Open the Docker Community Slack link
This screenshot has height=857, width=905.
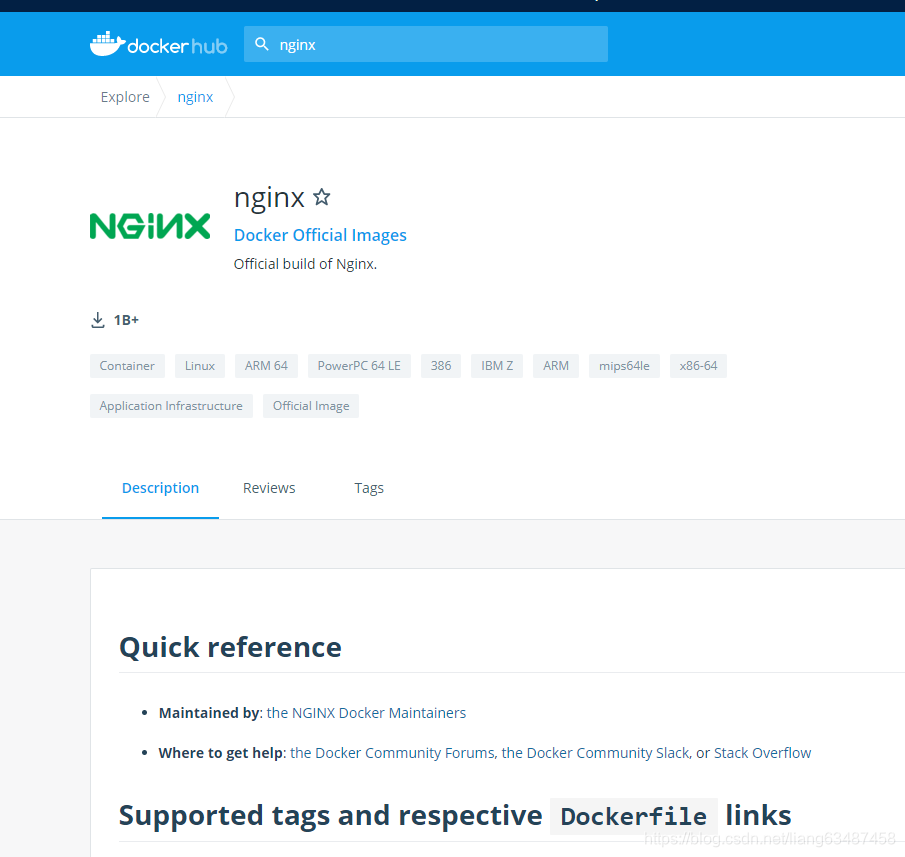pos(595,753)
